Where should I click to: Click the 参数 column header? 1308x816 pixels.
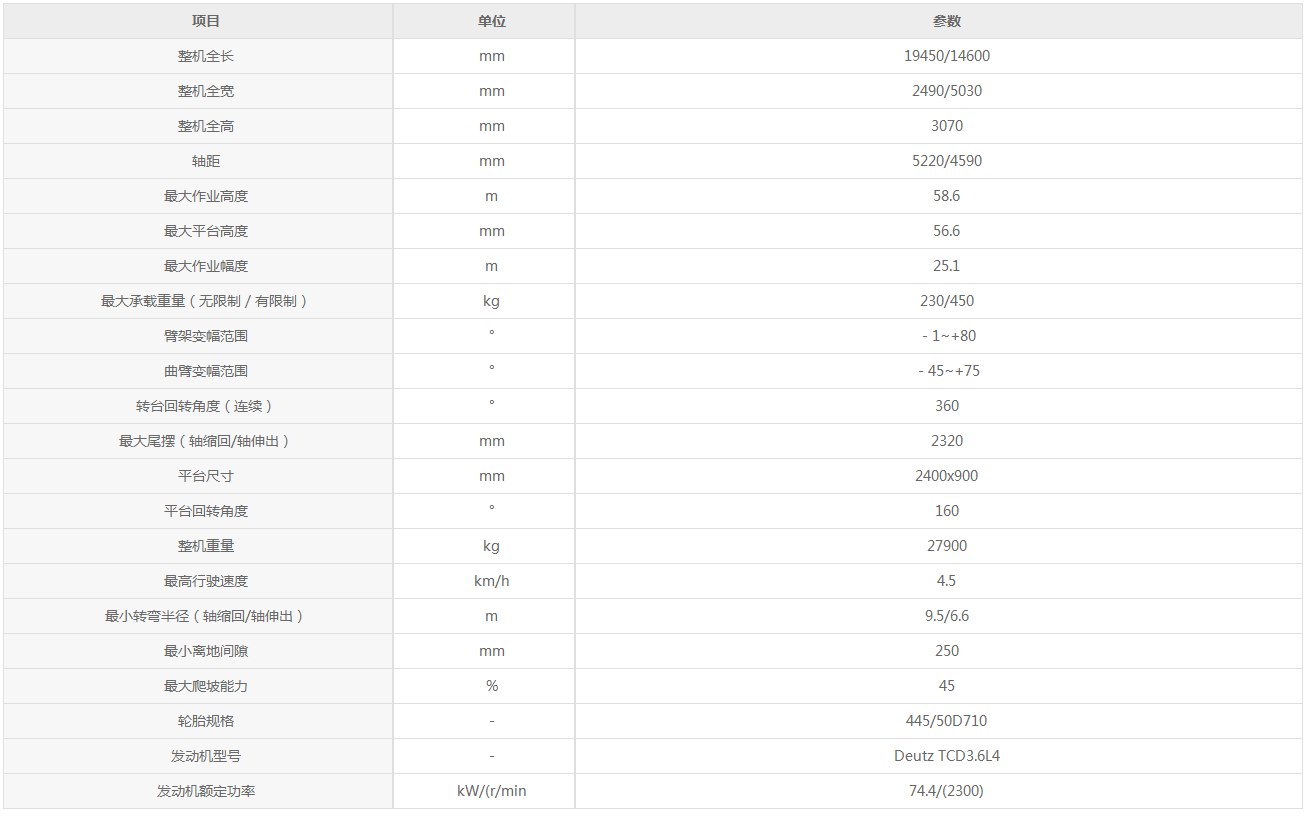[x=946, y=21]
